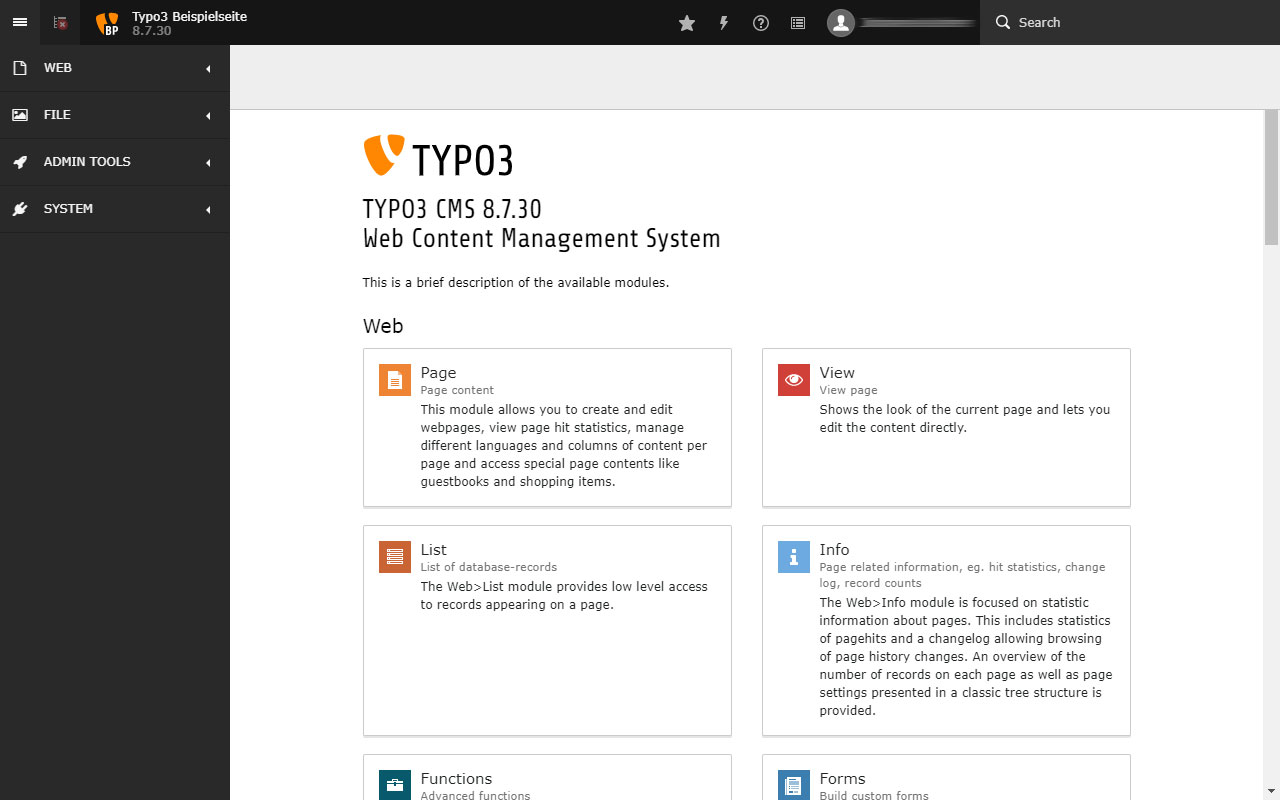Click the large TYPO3 logo
The image size is (1280, 800).
click(x=438, y=157)
